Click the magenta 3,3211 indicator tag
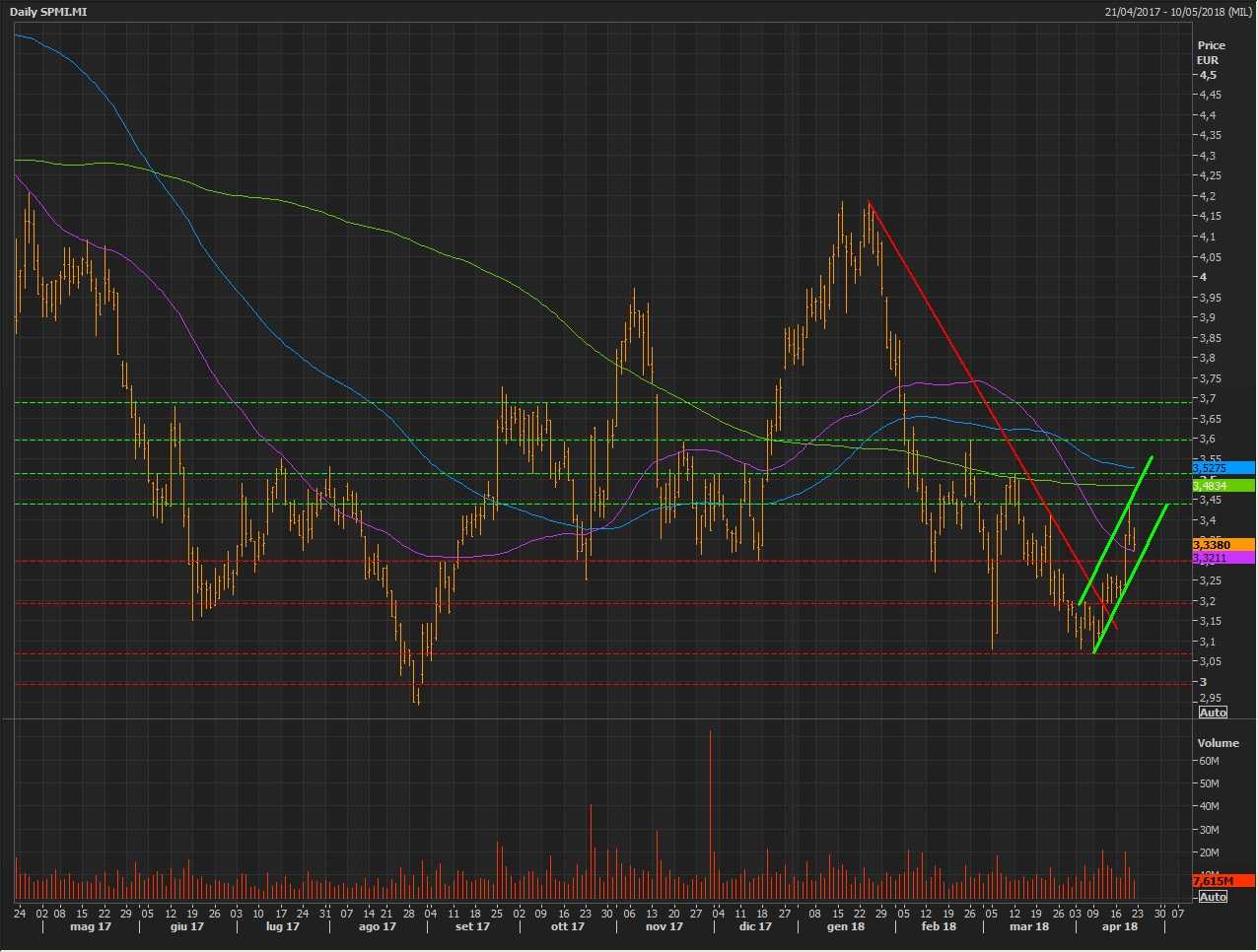The width and height of the screenshot is (1258, 952). click(x=1223, y=558)
